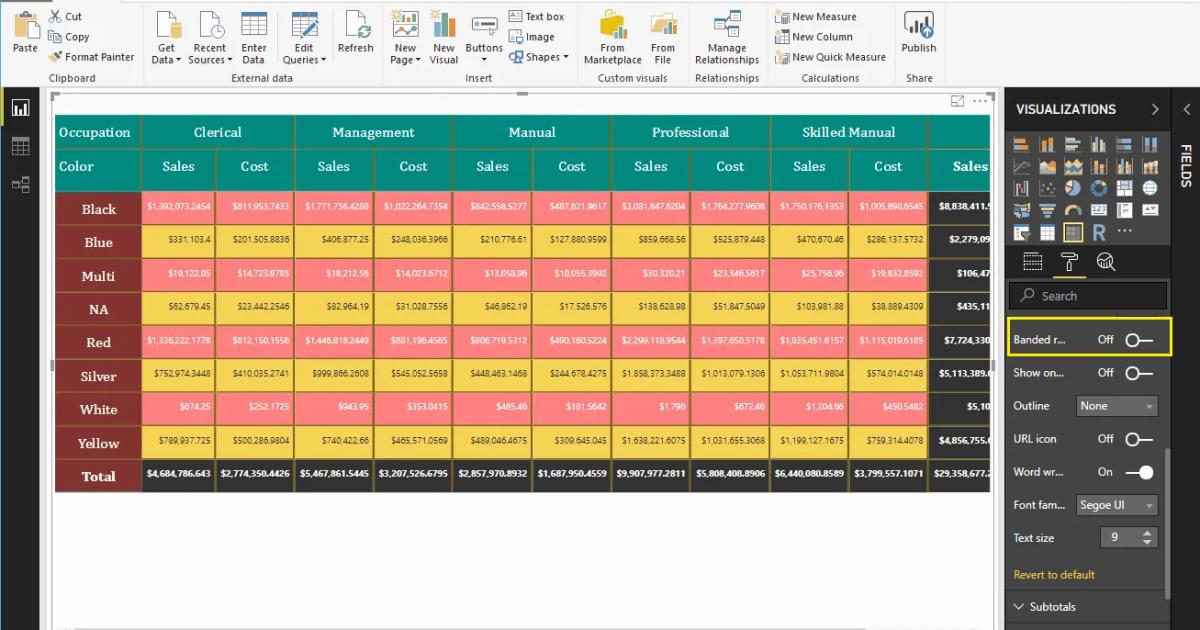Select the donut chart visualization icon
Viewport: 1200px width, 630px height.
click(1098, 188)
